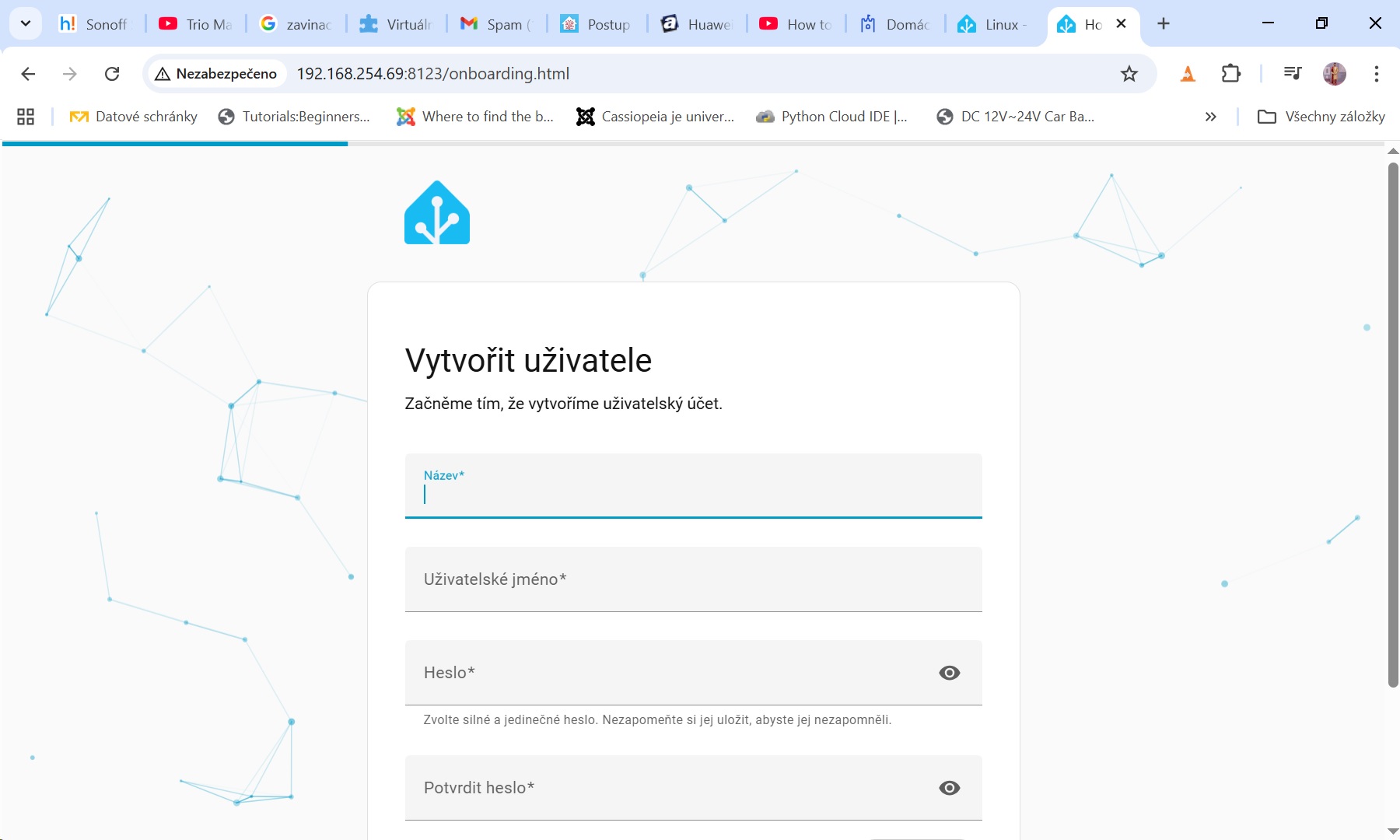This screenshot has height=840, width=1400.
Task: Open the bookmarks apps grid icon
Action: point(26,117)
